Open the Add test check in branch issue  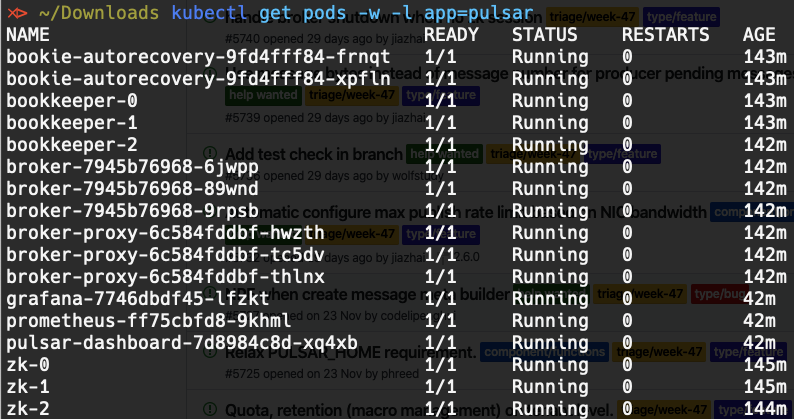[x=314, y=154]
